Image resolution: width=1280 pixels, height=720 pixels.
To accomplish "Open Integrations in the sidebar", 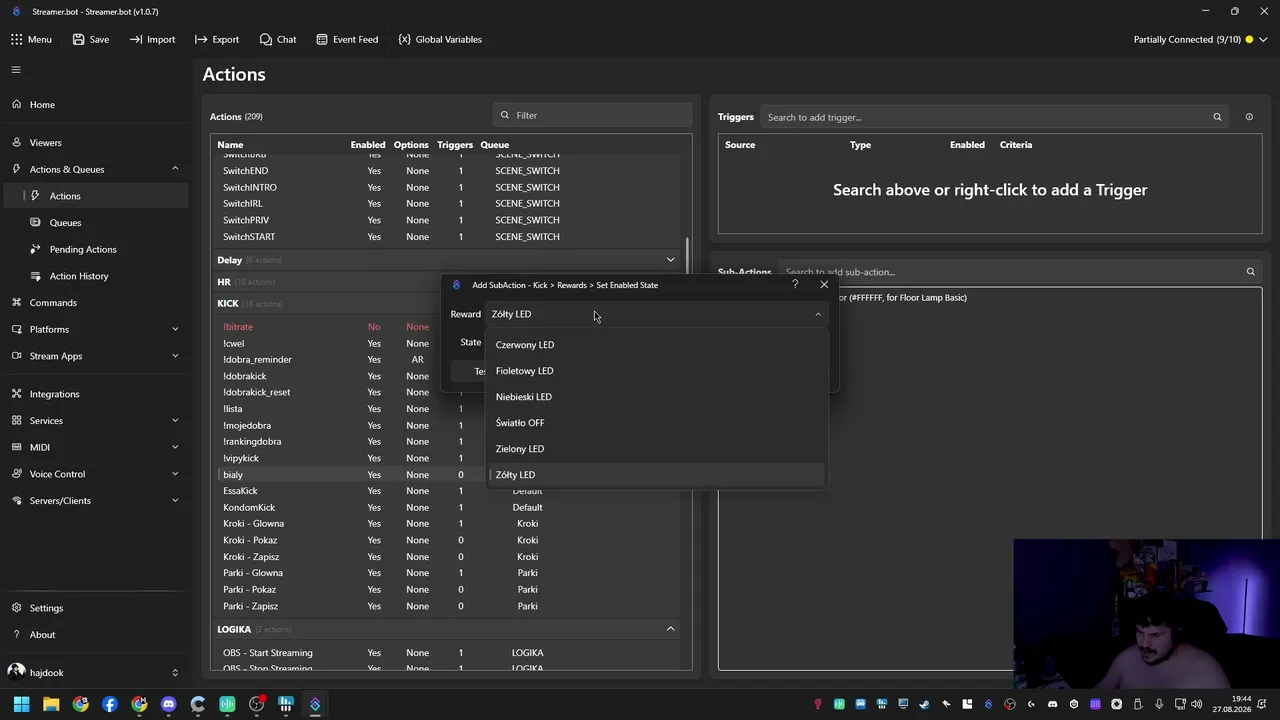I will point(95,394).
